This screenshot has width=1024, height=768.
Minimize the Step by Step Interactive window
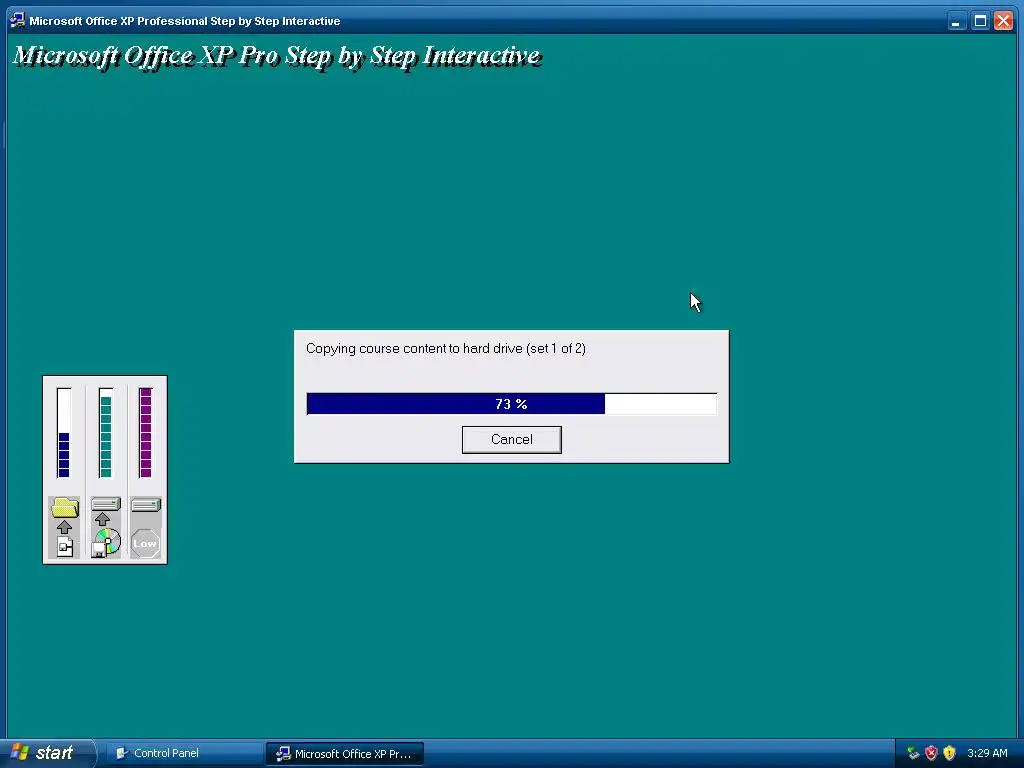(x=956, y=21)
